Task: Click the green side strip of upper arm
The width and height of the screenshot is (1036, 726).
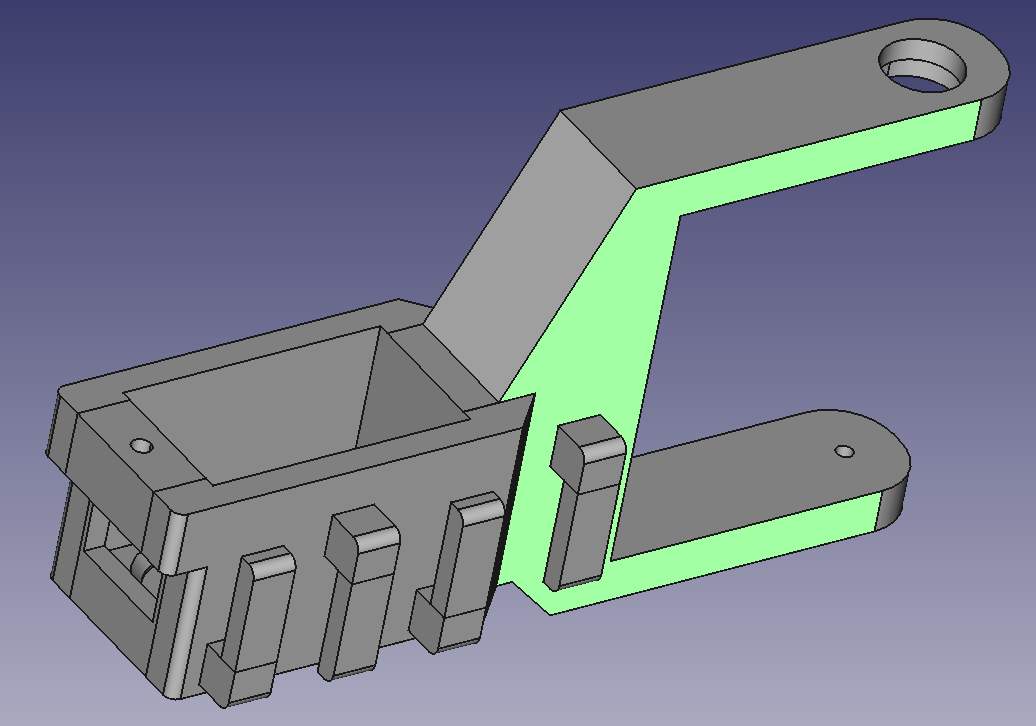Action: [820, 160]
